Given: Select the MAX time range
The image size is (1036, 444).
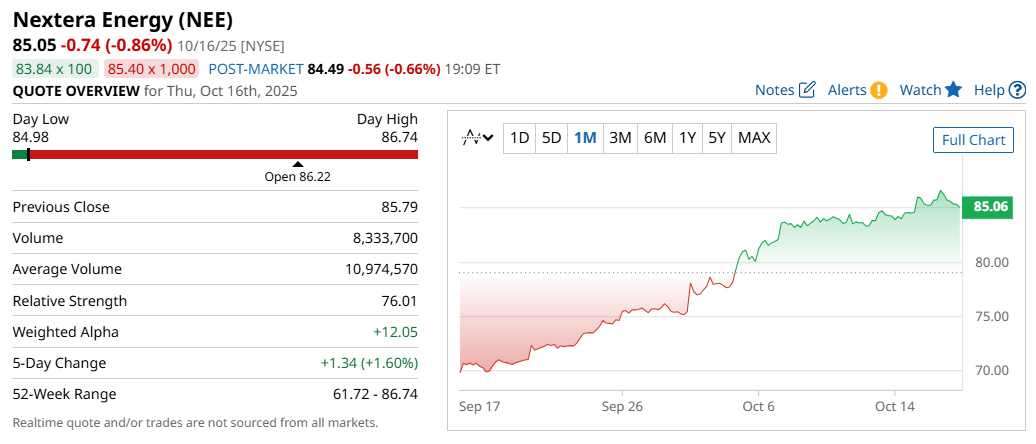Looking at the screenshot, I should [754, 138].
